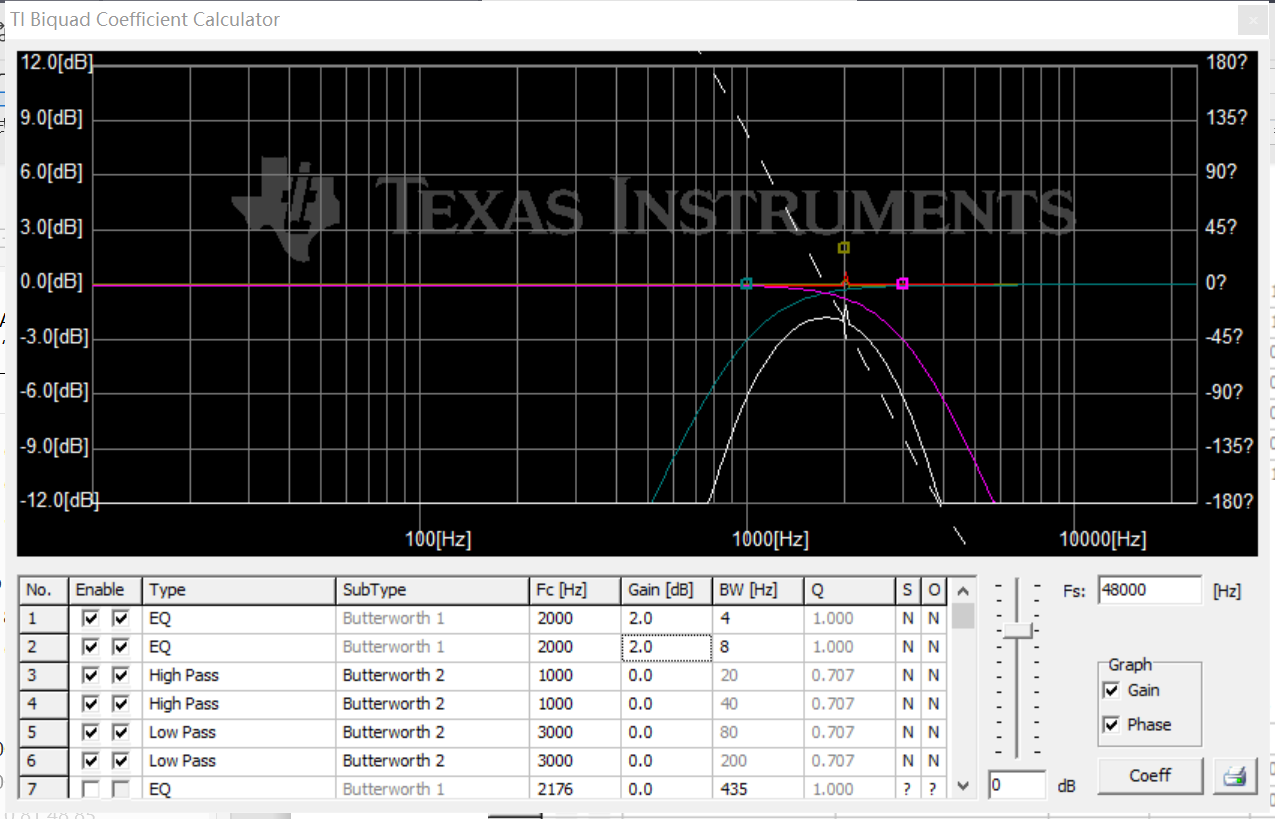Screen dimensions: 1275x819
Task: Click Type cell 'High Pass' in row 4
Action: pos(239,704)
